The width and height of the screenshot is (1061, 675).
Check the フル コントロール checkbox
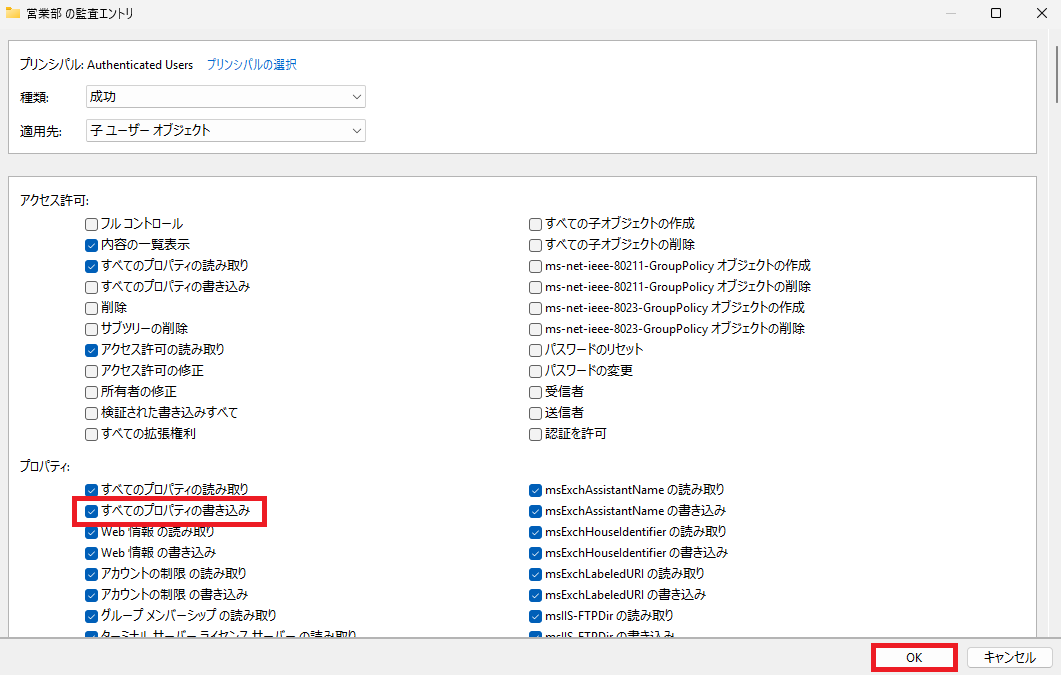pos(91,224)
